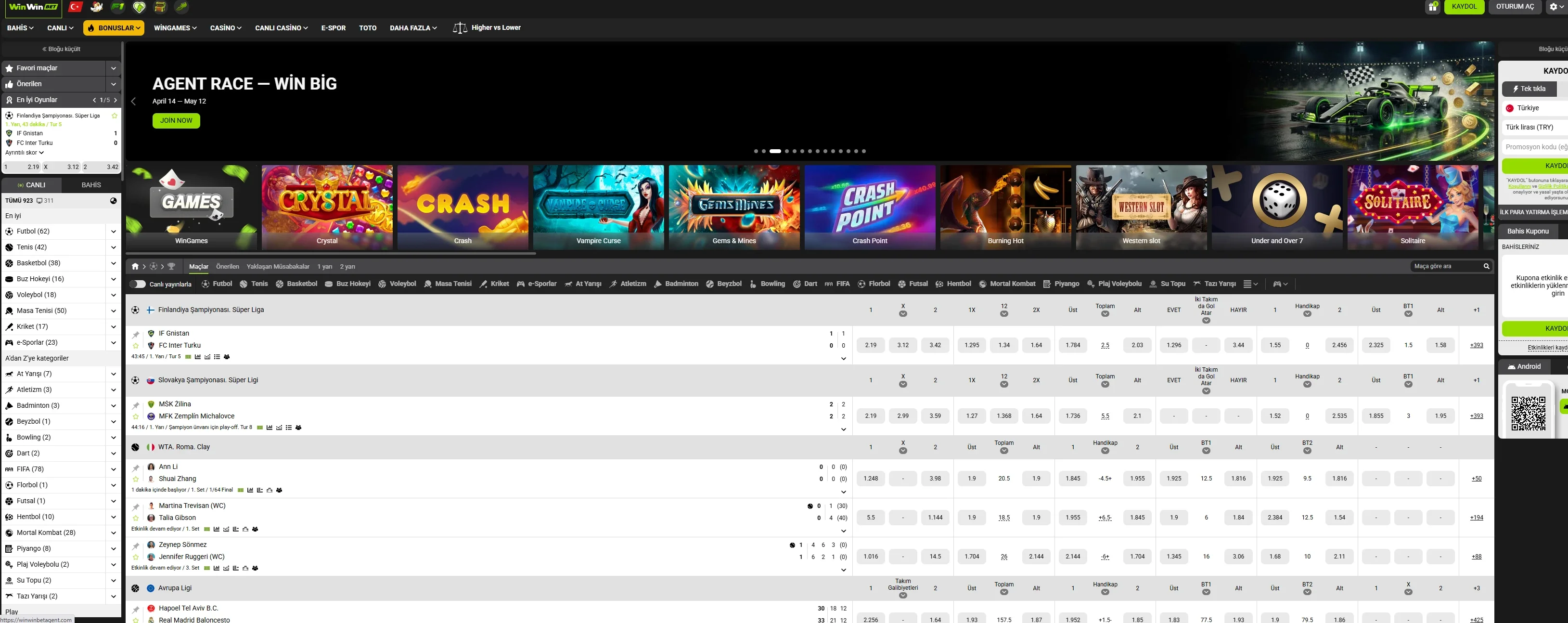This screenshot has width=1568, height=623.
Task: Select the Önerilen tab above matches
Action: point(228,267)
